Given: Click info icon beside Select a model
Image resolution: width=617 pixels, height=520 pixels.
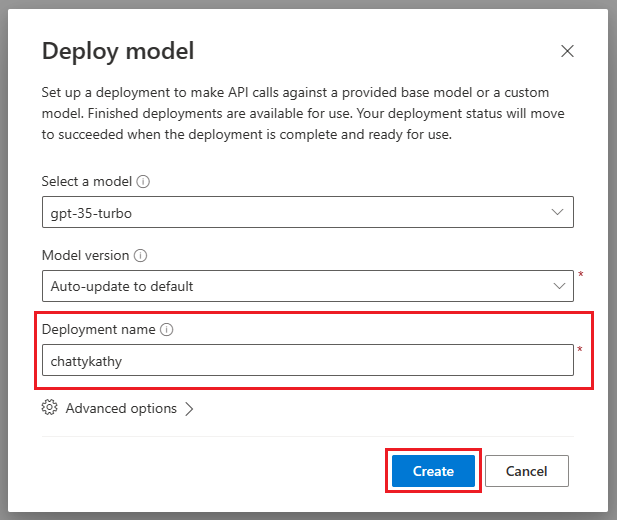Looking at the screenshot, I should coord(143,181).
